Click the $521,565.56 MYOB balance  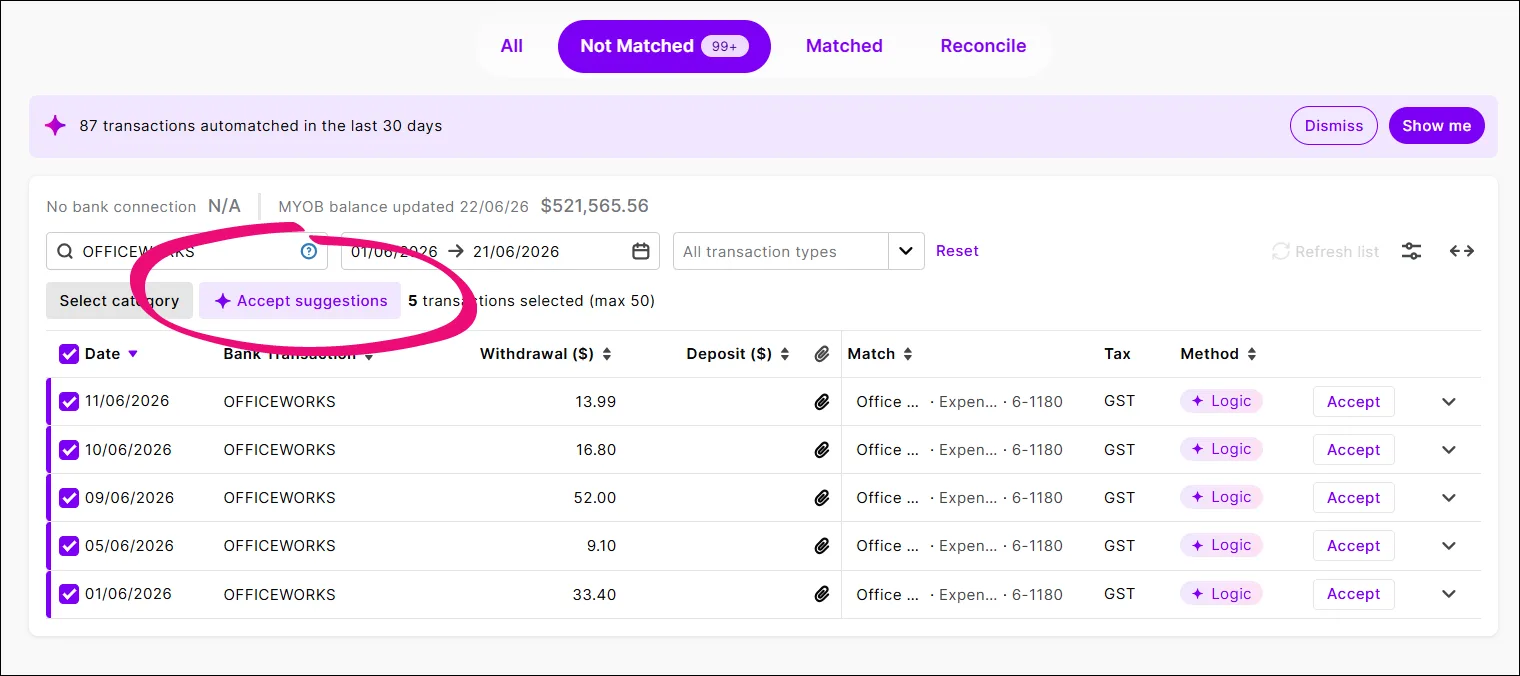tap(595, 206)
